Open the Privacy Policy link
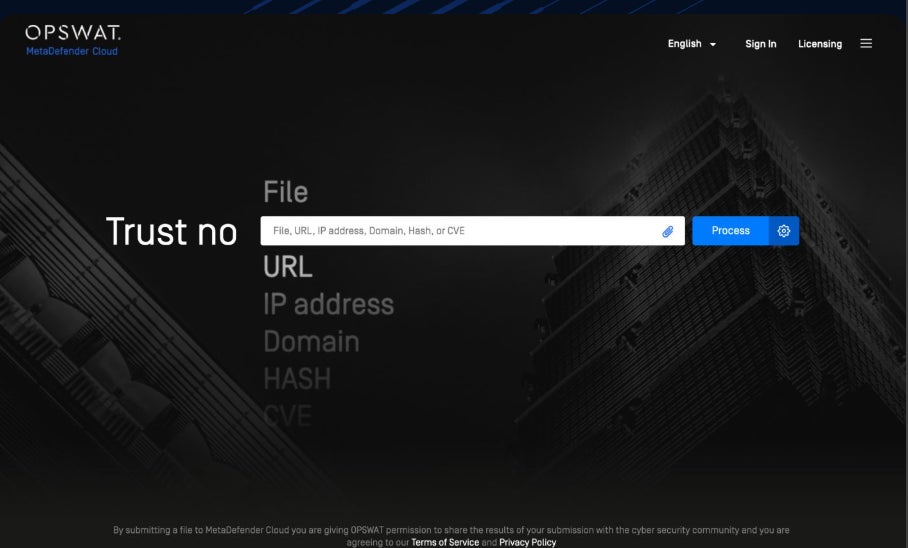 pyautogui.click(x=528, y=542)
